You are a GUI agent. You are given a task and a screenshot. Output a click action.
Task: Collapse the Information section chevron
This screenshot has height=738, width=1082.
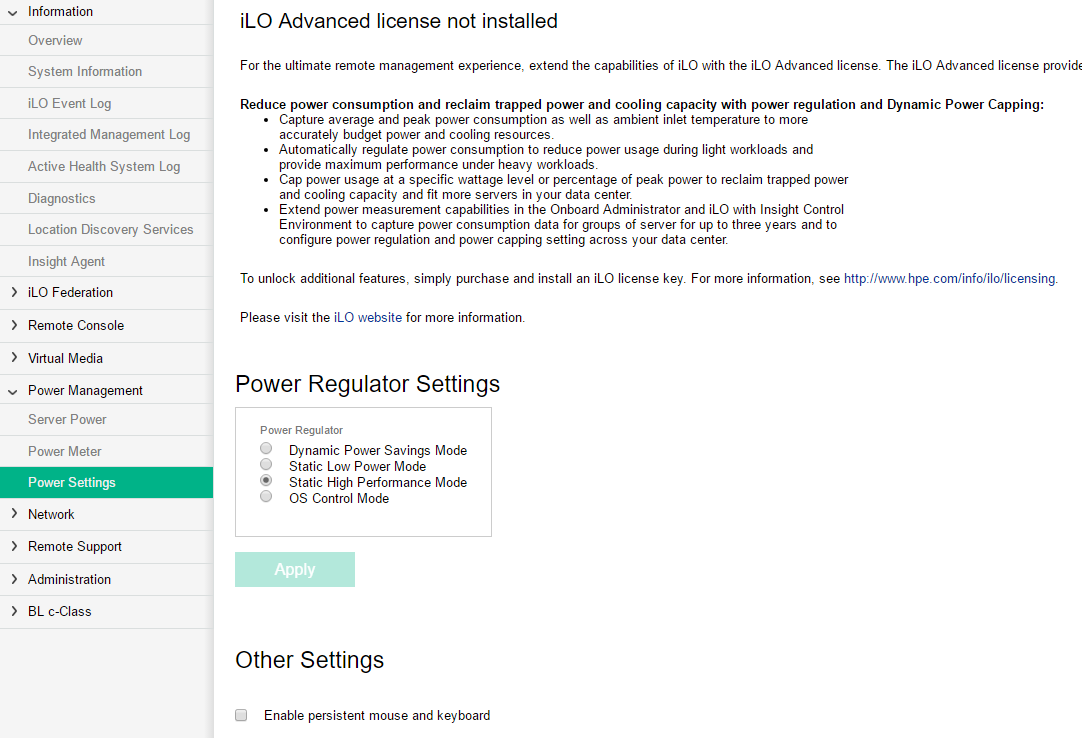click(13, 12)
